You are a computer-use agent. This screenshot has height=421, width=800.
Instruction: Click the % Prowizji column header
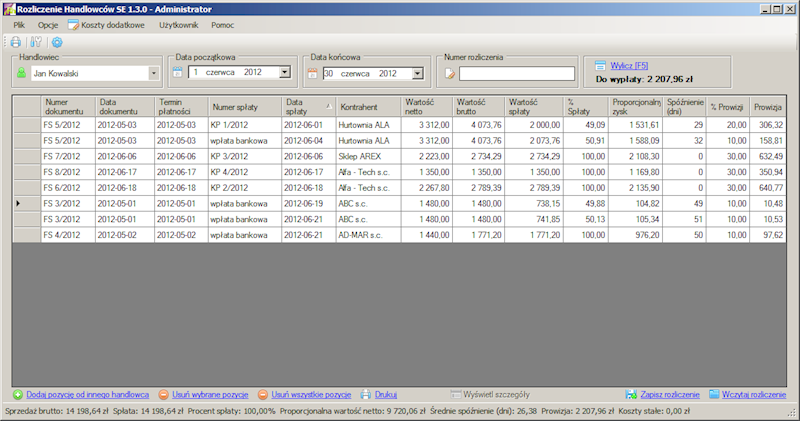[x=728, y=107]
